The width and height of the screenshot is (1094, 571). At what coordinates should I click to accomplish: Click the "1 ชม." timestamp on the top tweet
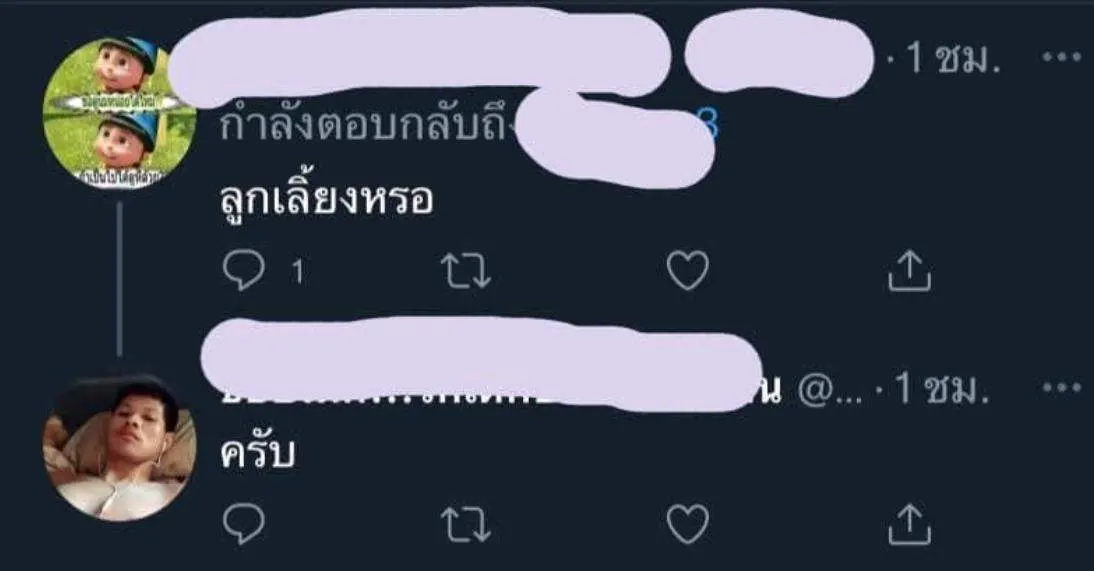pyautogui.click(x=953, y=59)
